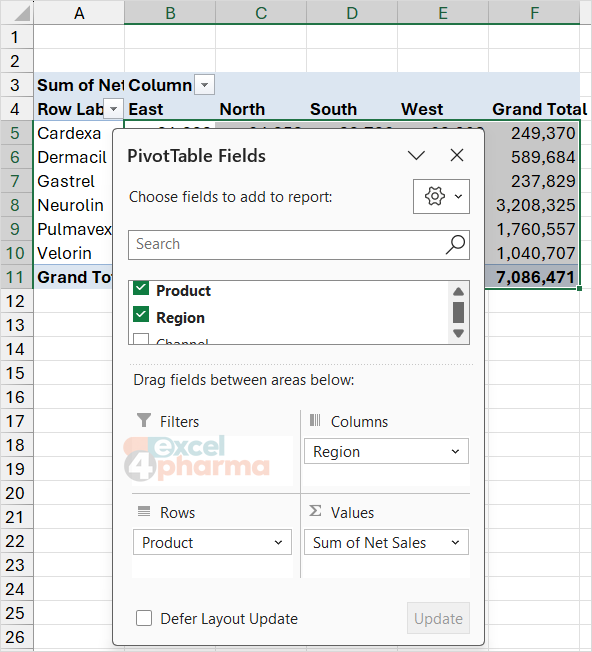Click the Gastrel row label cell
The image size is (592, 652).
[73, 181]
